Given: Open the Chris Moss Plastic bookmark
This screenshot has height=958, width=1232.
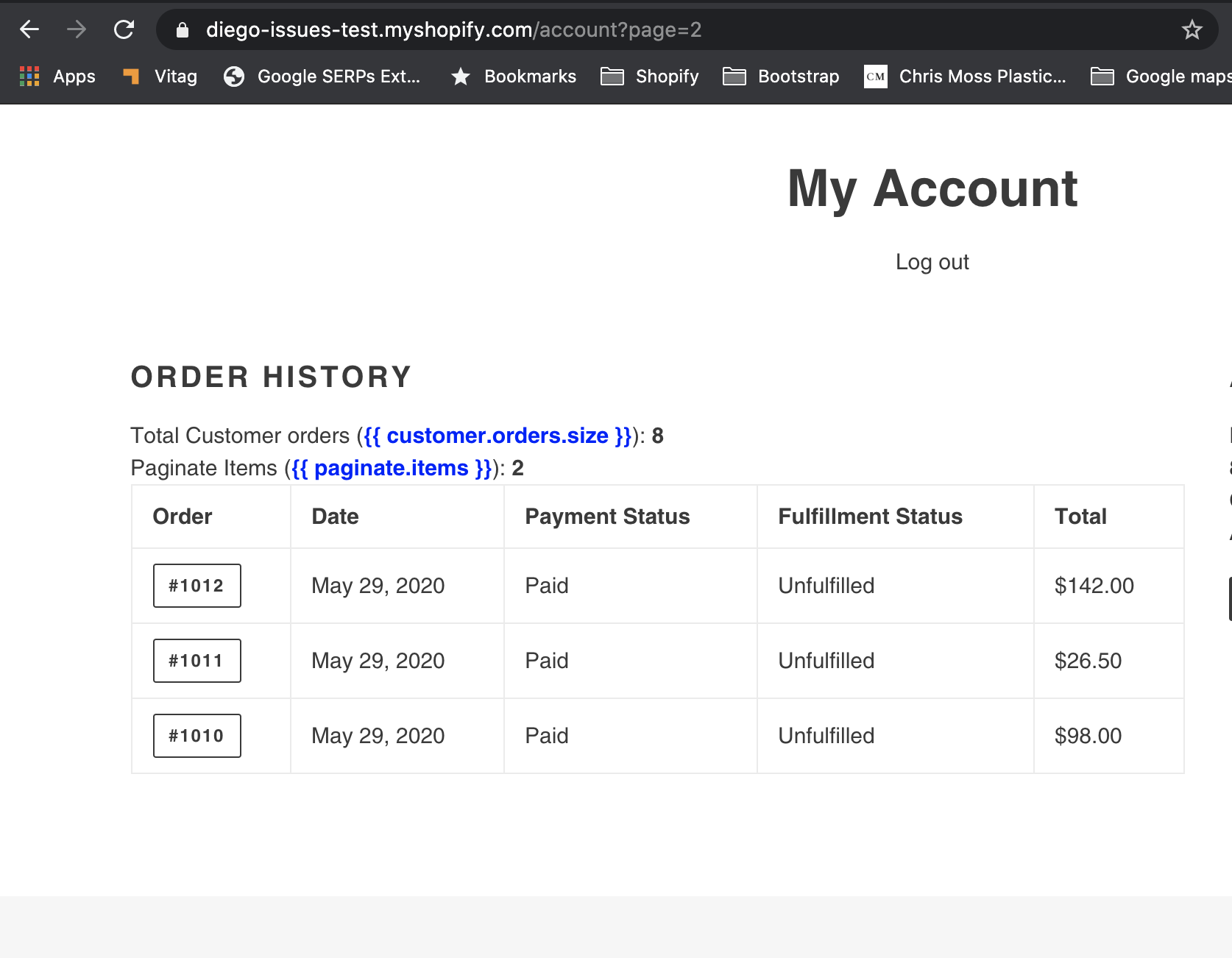Looking at the screenshot, I should coord(965,77).
